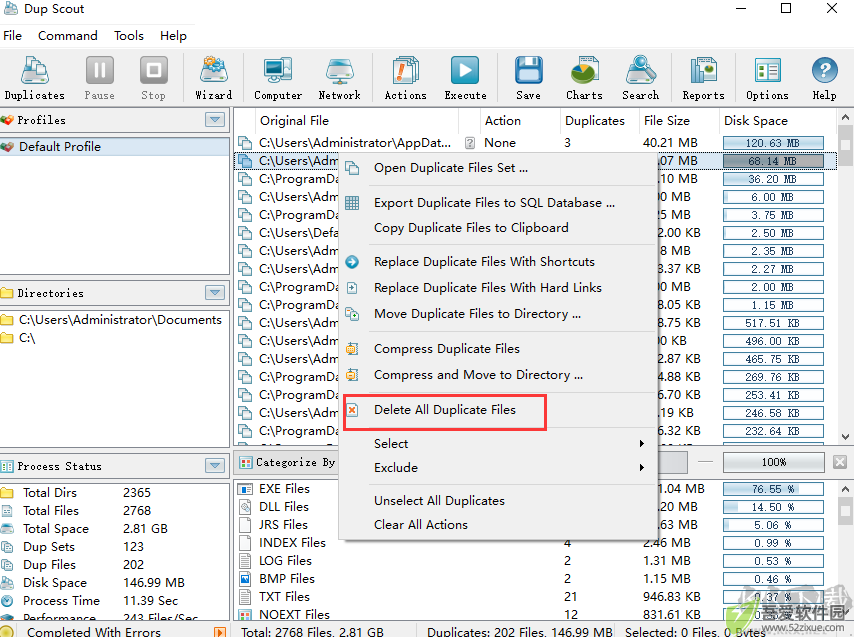Screen dimensions: 854x637
Task: Open the Reports toolbar icon
Action: pyautogui.click(x=703, y=78)
